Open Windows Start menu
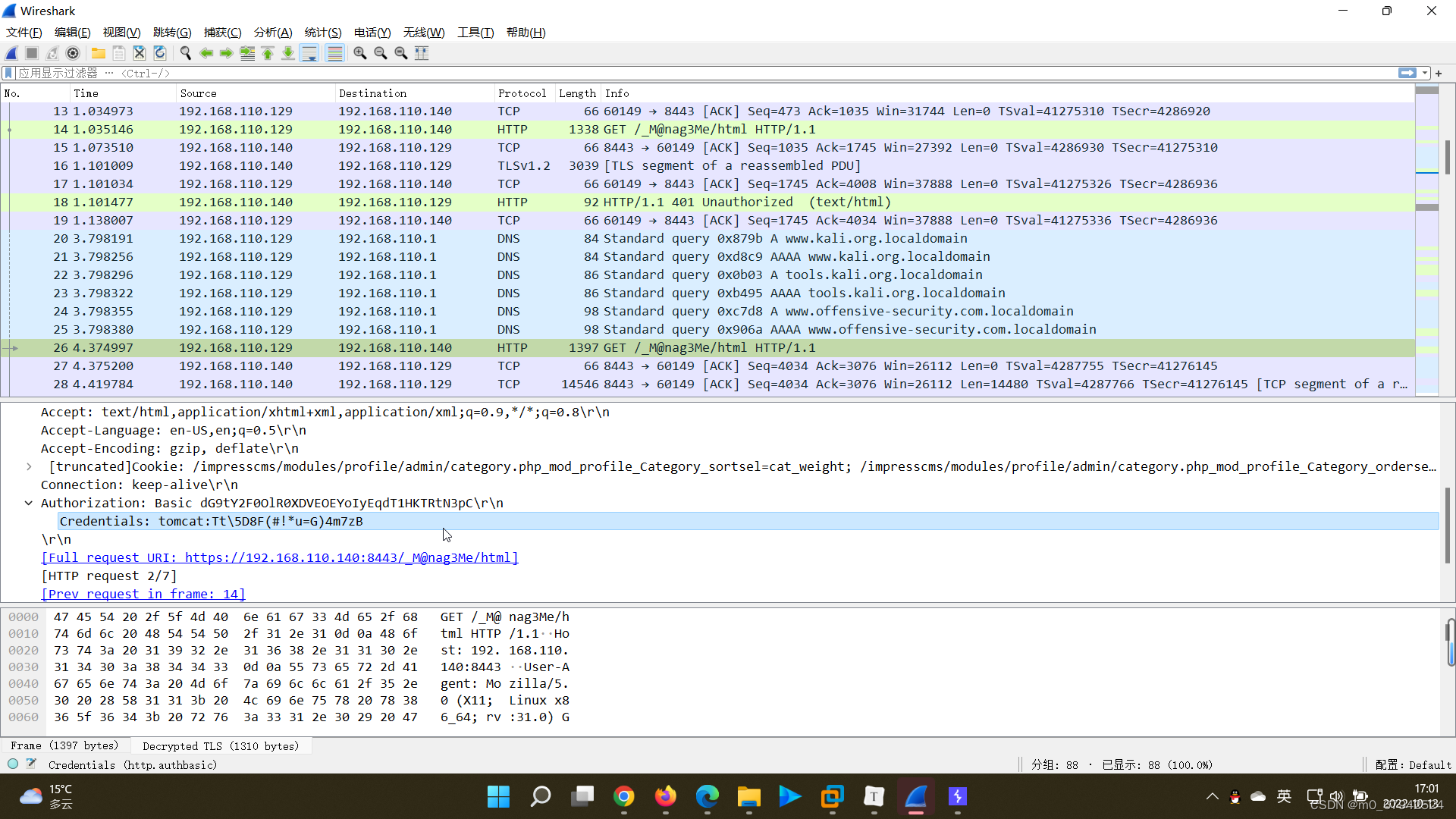Viewport: 1456px width, 819px height. click(498, 796)
